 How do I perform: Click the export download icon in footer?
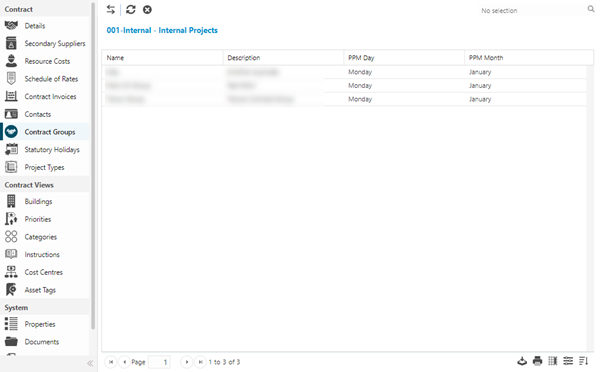pyautogui.click(x=522, y=361)
